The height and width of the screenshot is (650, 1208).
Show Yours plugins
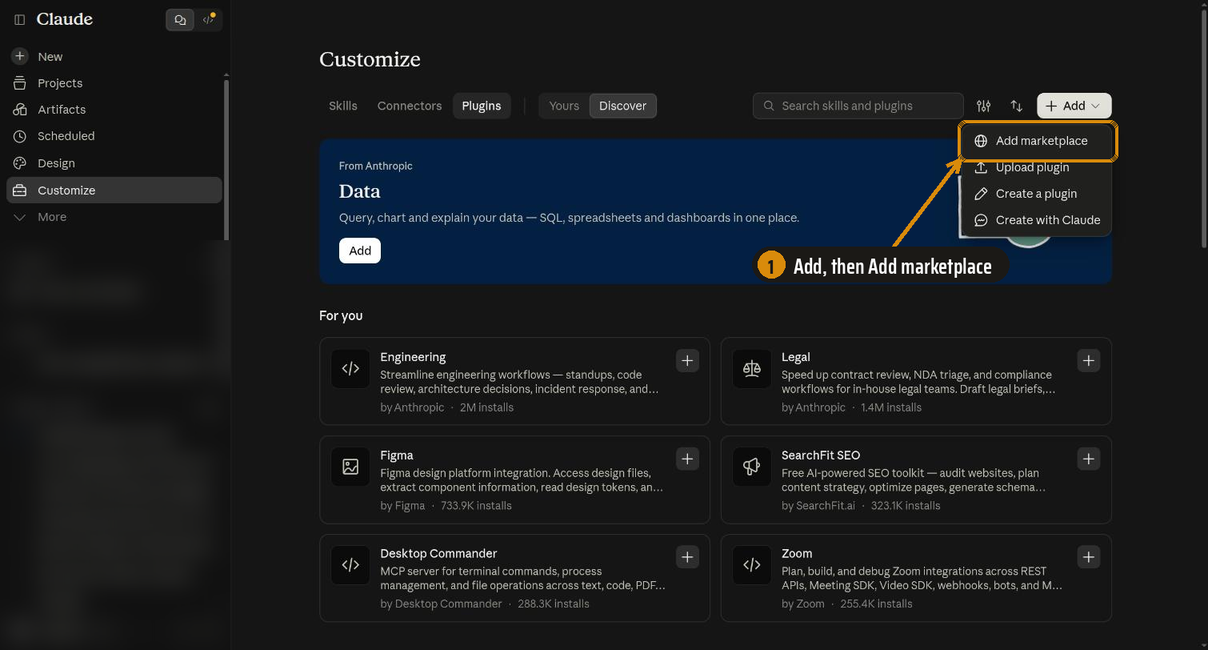click(564, 106)
